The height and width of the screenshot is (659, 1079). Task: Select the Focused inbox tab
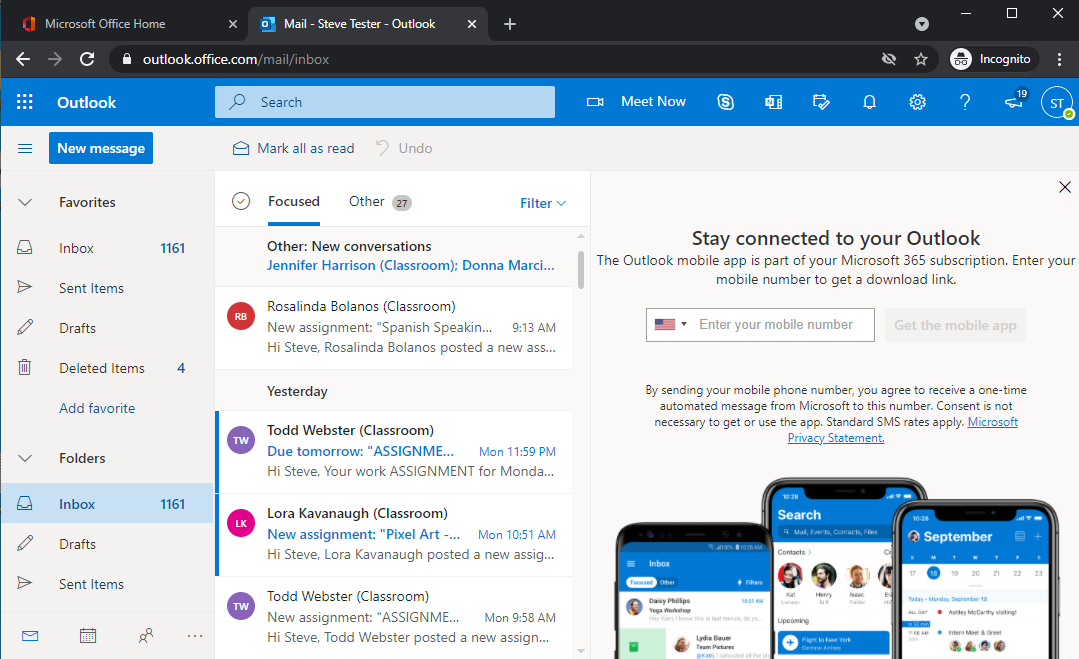(294, 202)
